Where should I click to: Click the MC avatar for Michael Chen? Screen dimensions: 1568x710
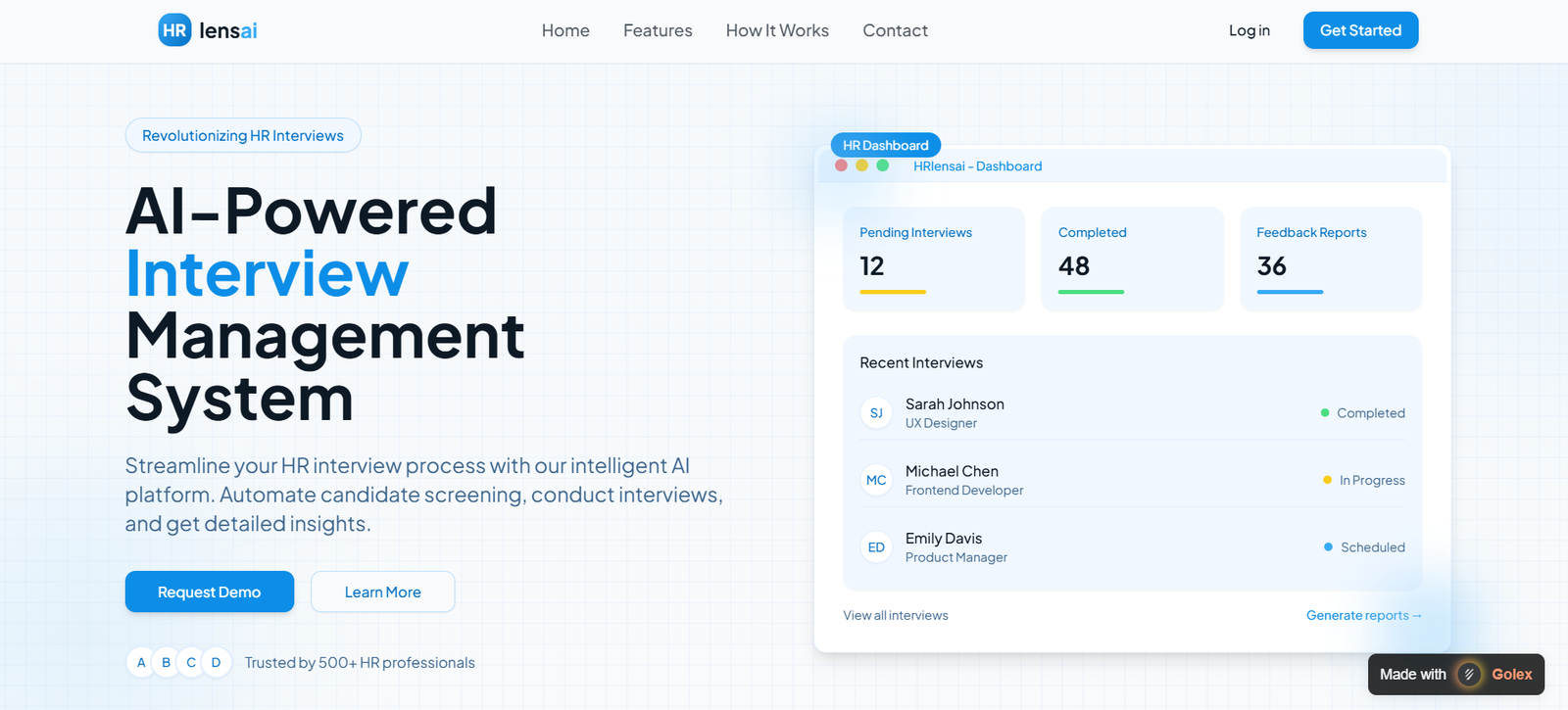[876, 480]
